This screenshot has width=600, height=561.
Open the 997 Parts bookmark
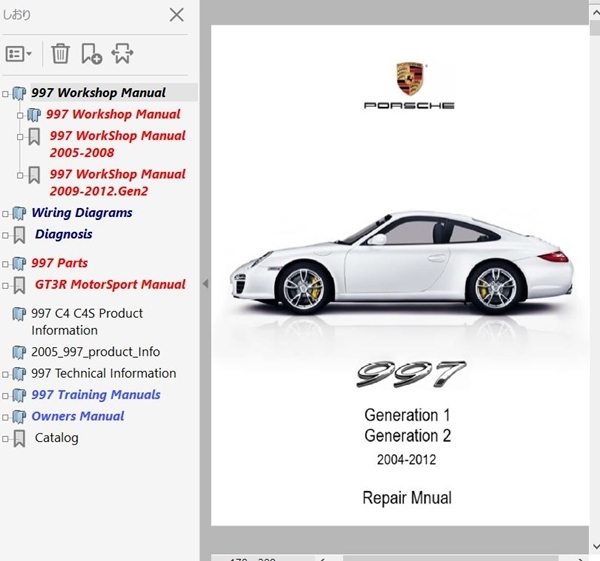[59, 263]
